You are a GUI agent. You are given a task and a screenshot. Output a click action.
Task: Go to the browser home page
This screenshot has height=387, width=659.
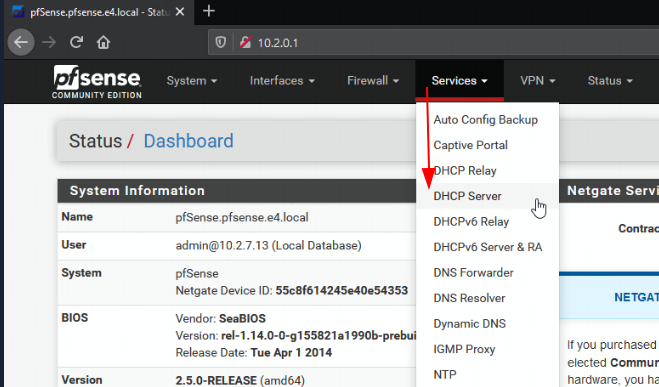(x=103, y=42)
